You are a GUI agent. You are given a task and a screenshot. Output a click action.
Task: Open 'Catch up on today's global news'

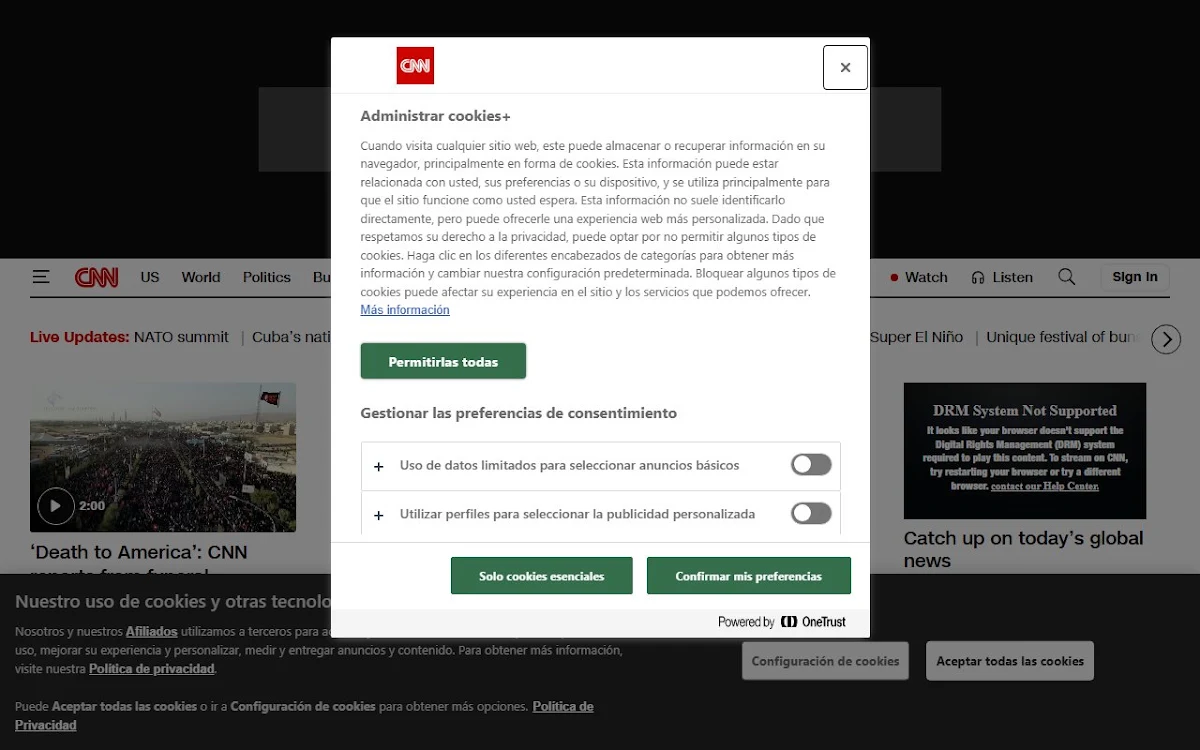point(1023,549)
